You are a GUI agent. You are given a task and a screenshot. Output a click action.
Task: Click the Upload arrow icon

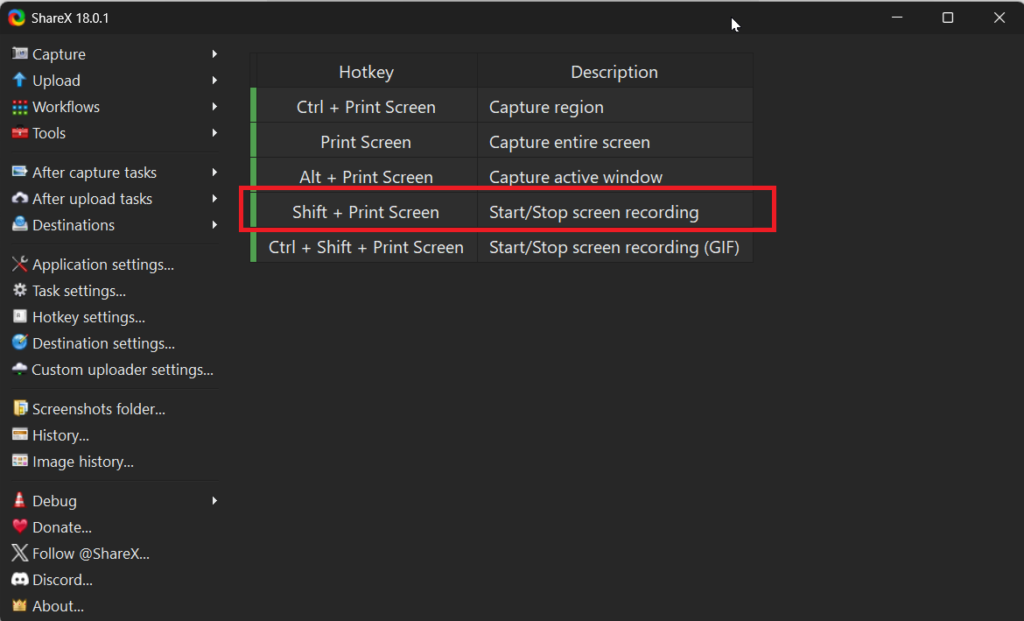coord(19,80)
